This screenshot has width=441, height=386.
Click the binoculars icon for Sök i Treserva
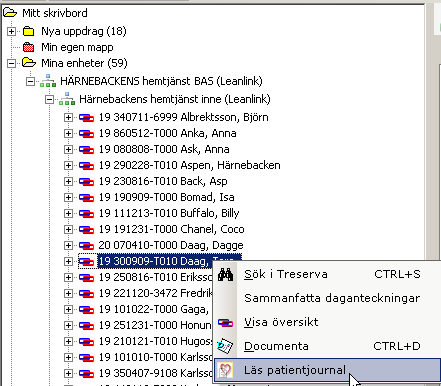pos(225,275)
